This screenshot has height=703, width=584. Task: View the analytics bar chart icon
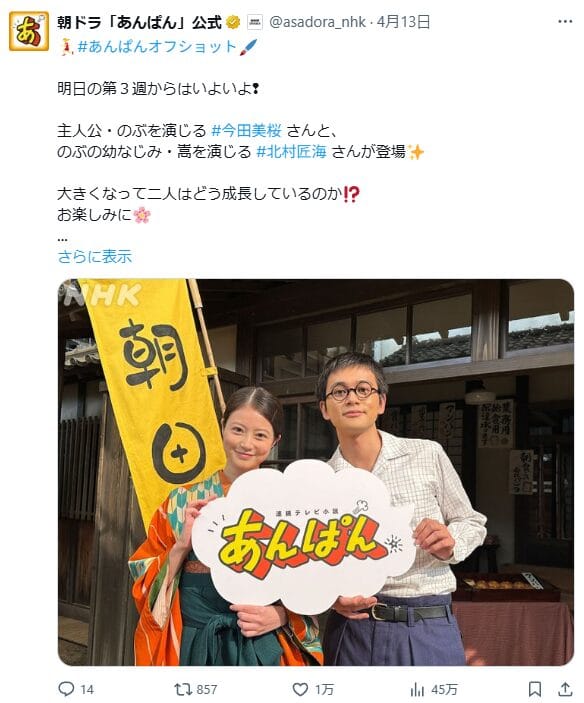point(417,689)
